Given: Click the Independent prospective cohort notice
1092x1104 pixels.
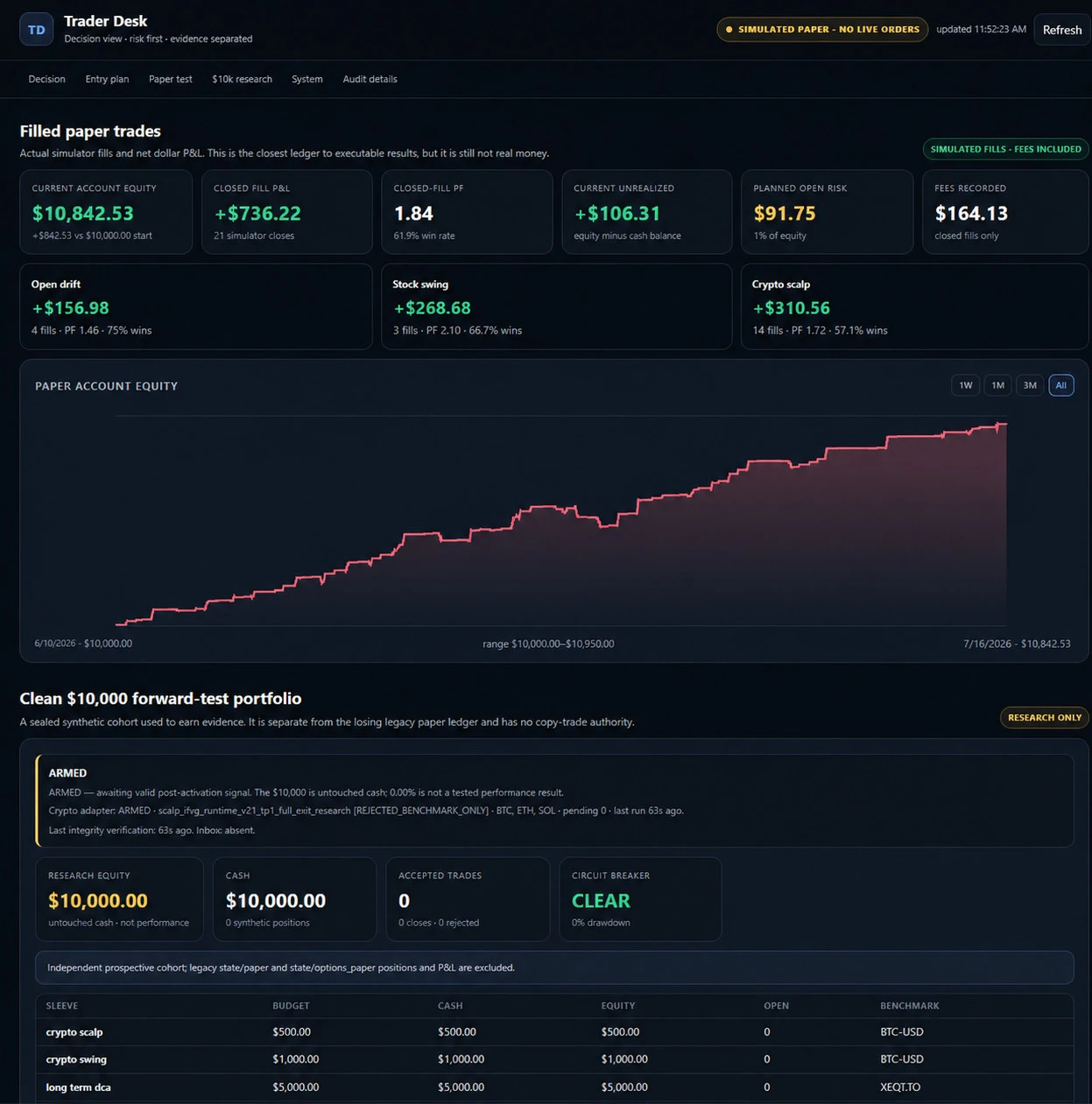Looking at the screenshot, I should pos(554,967).
